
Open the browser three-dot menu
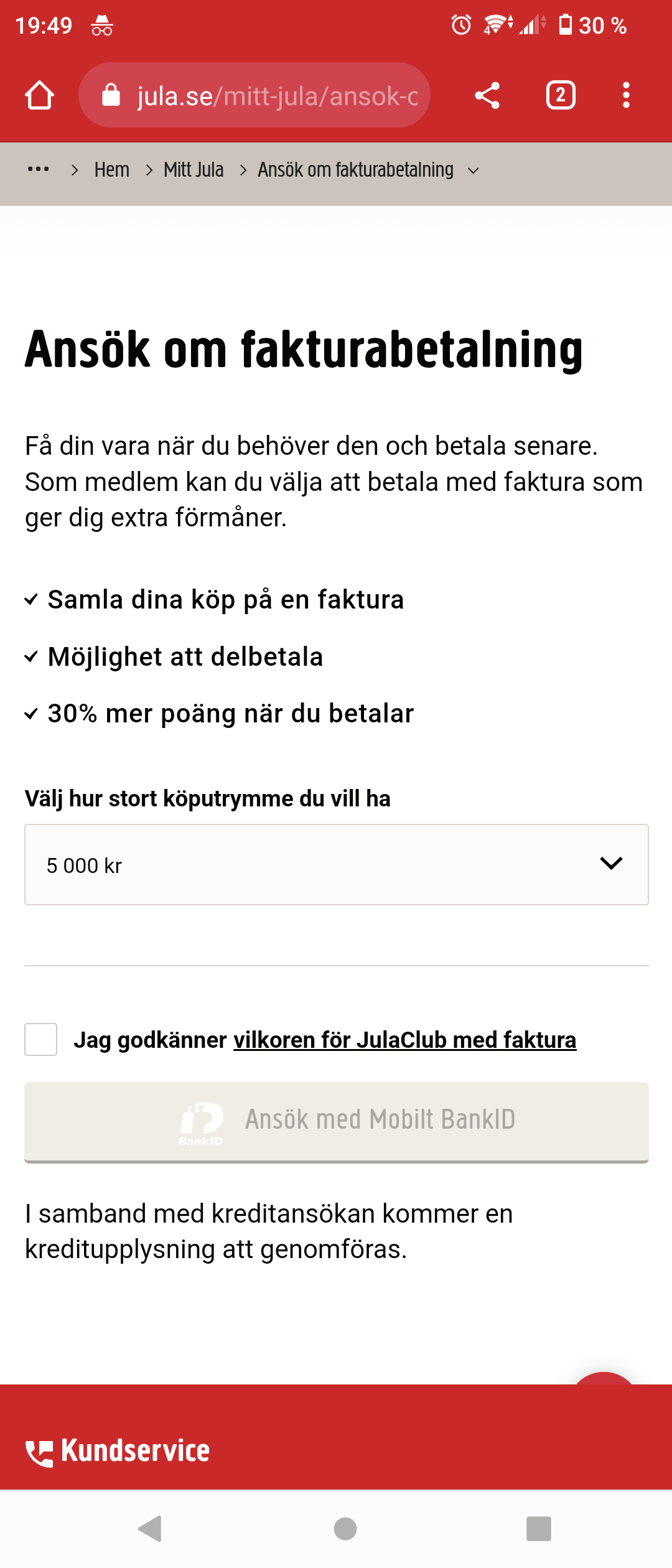(x=626, y=96)
